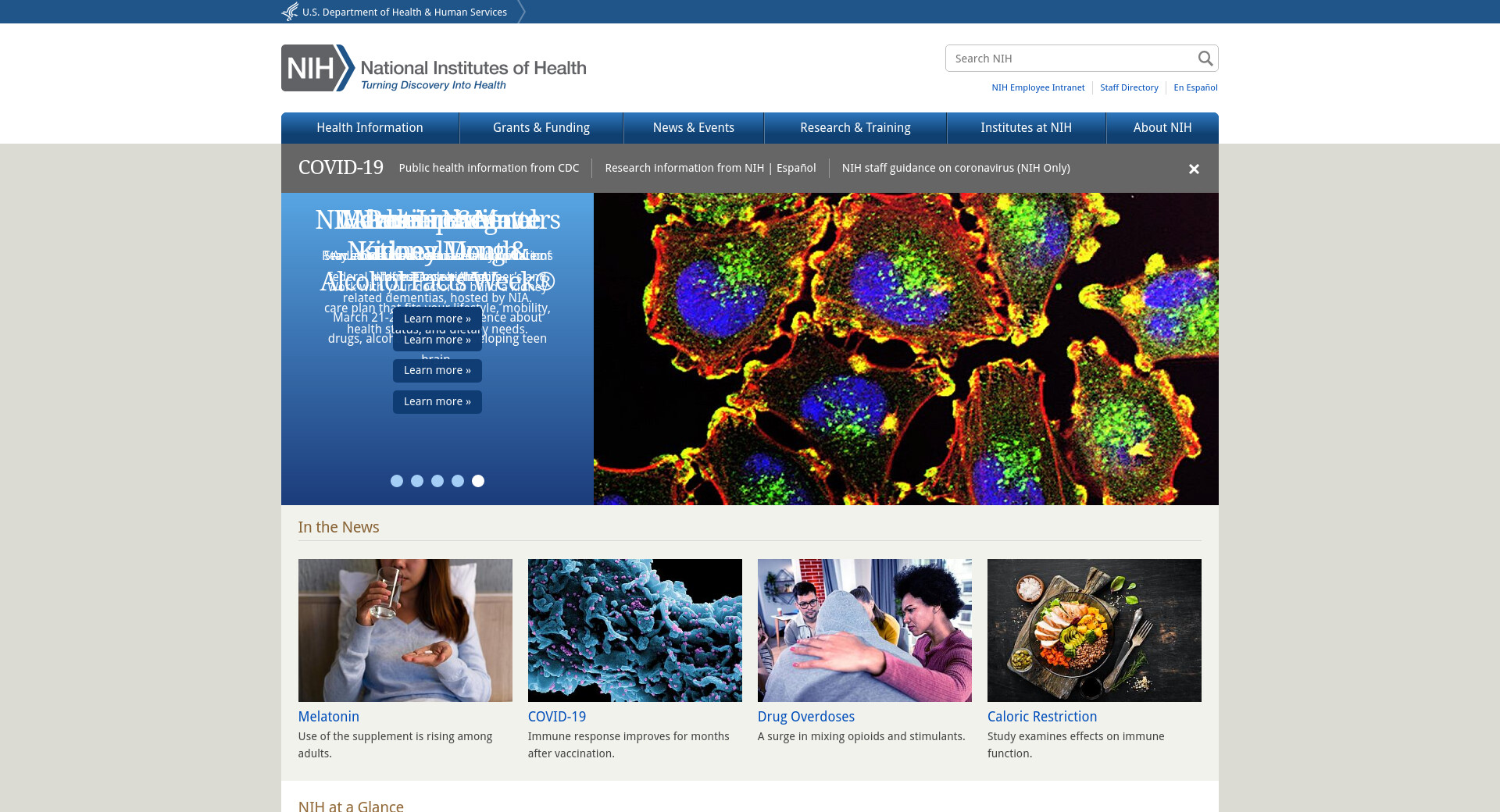Select the fifth carousel slide dot
This screenshot has width=1500, height=812.
coord(478,481)
